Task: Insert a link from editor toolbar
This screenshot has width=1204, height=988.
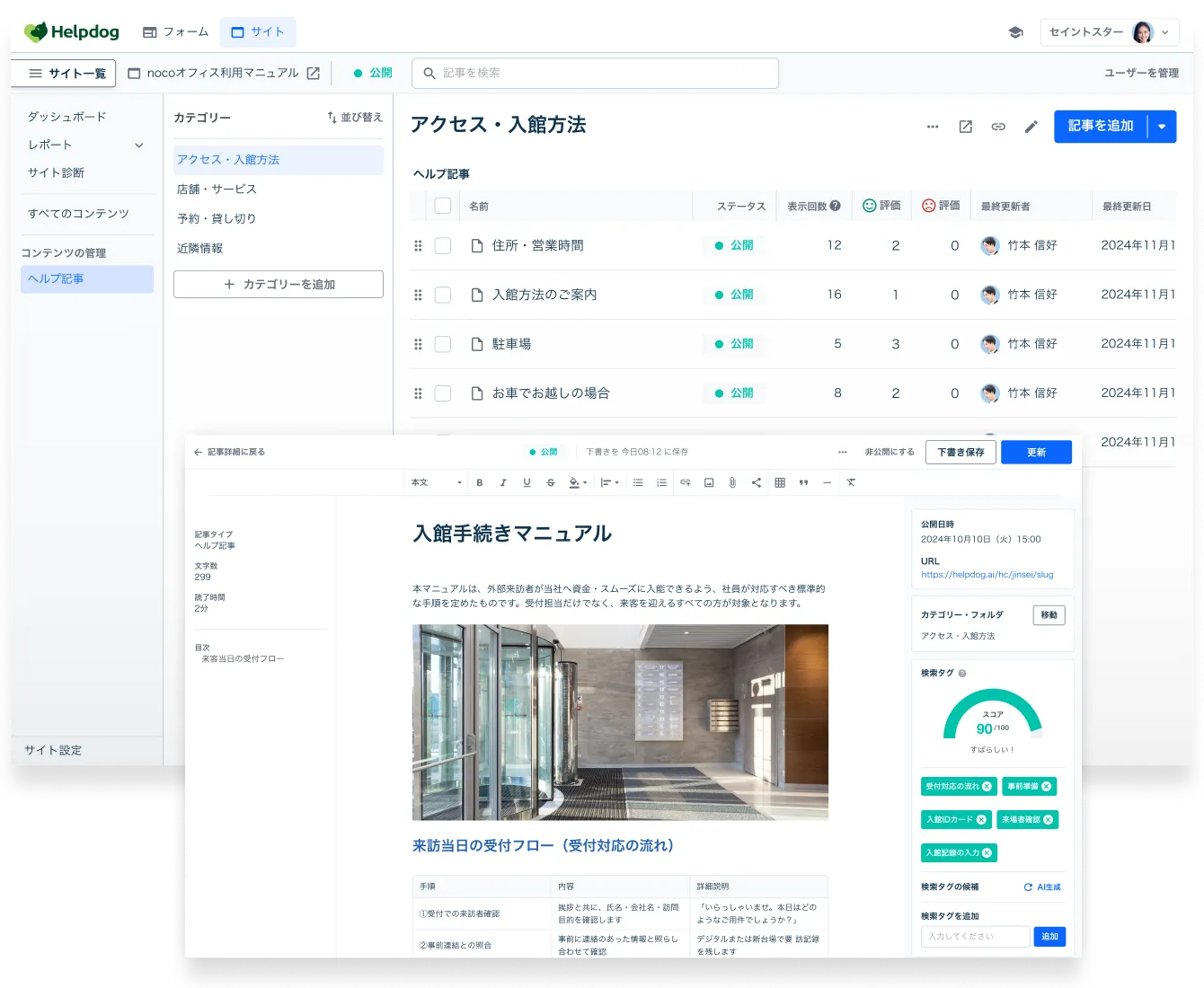Action: 686,483
